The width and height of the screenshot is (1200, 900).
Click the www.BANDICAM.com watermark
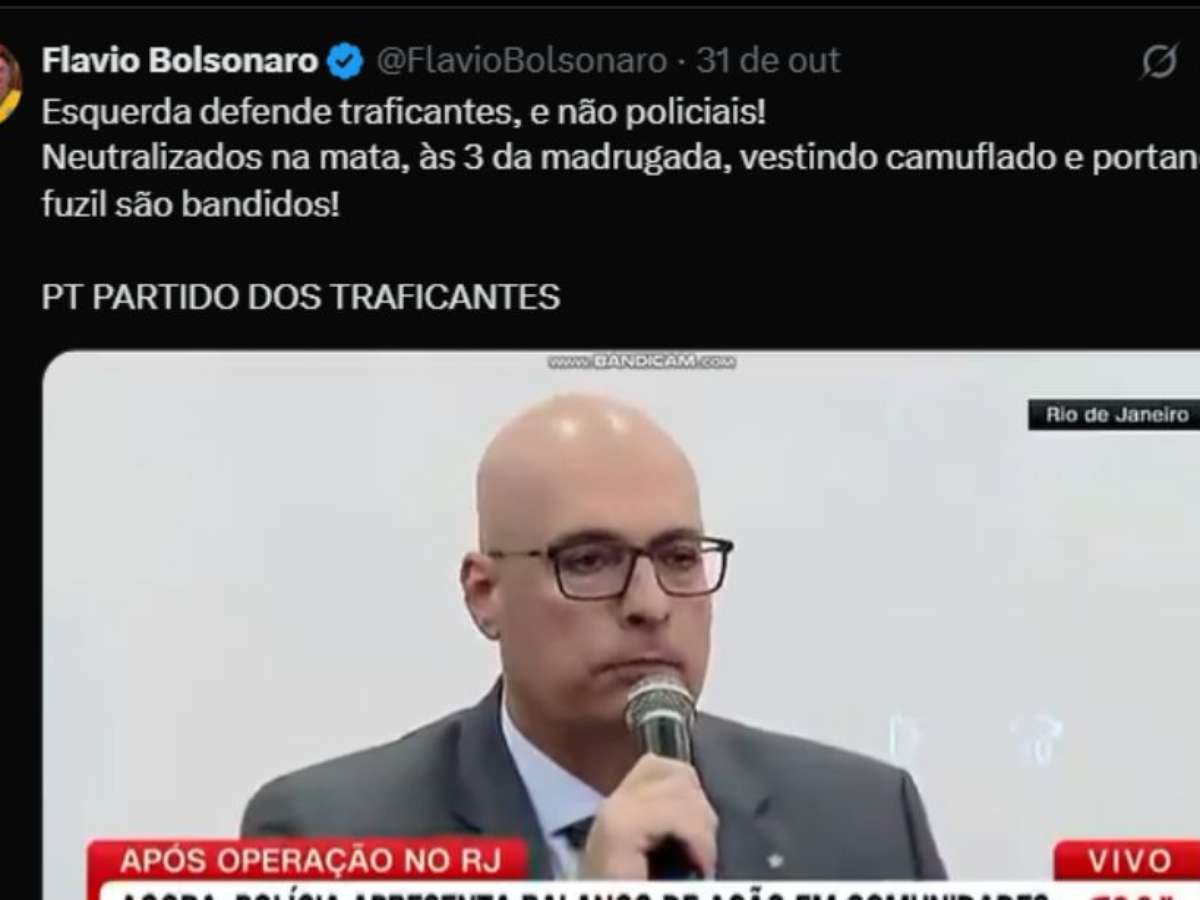(641, 362)
